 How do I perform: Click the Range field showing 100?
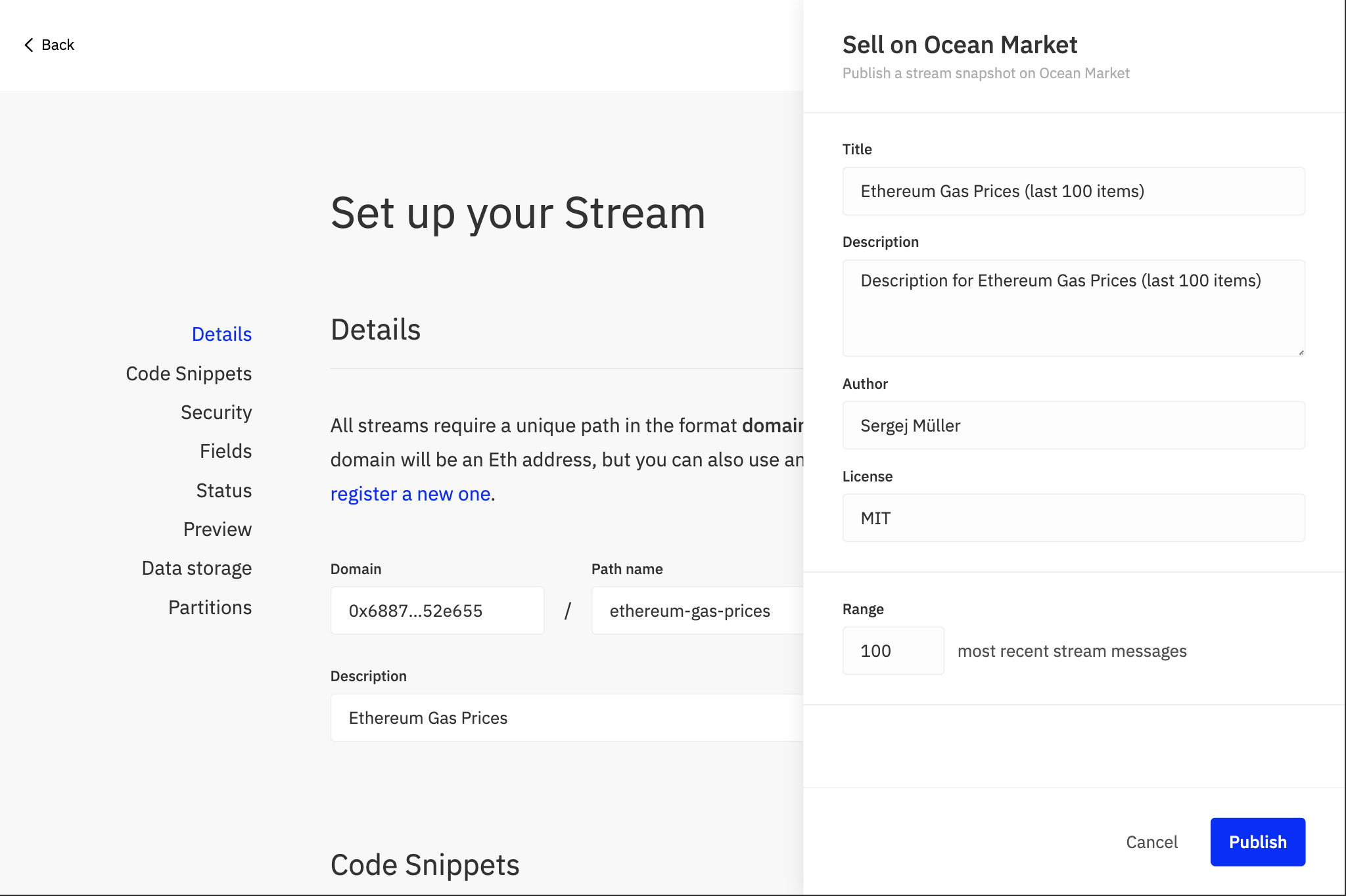click(893, 651)
